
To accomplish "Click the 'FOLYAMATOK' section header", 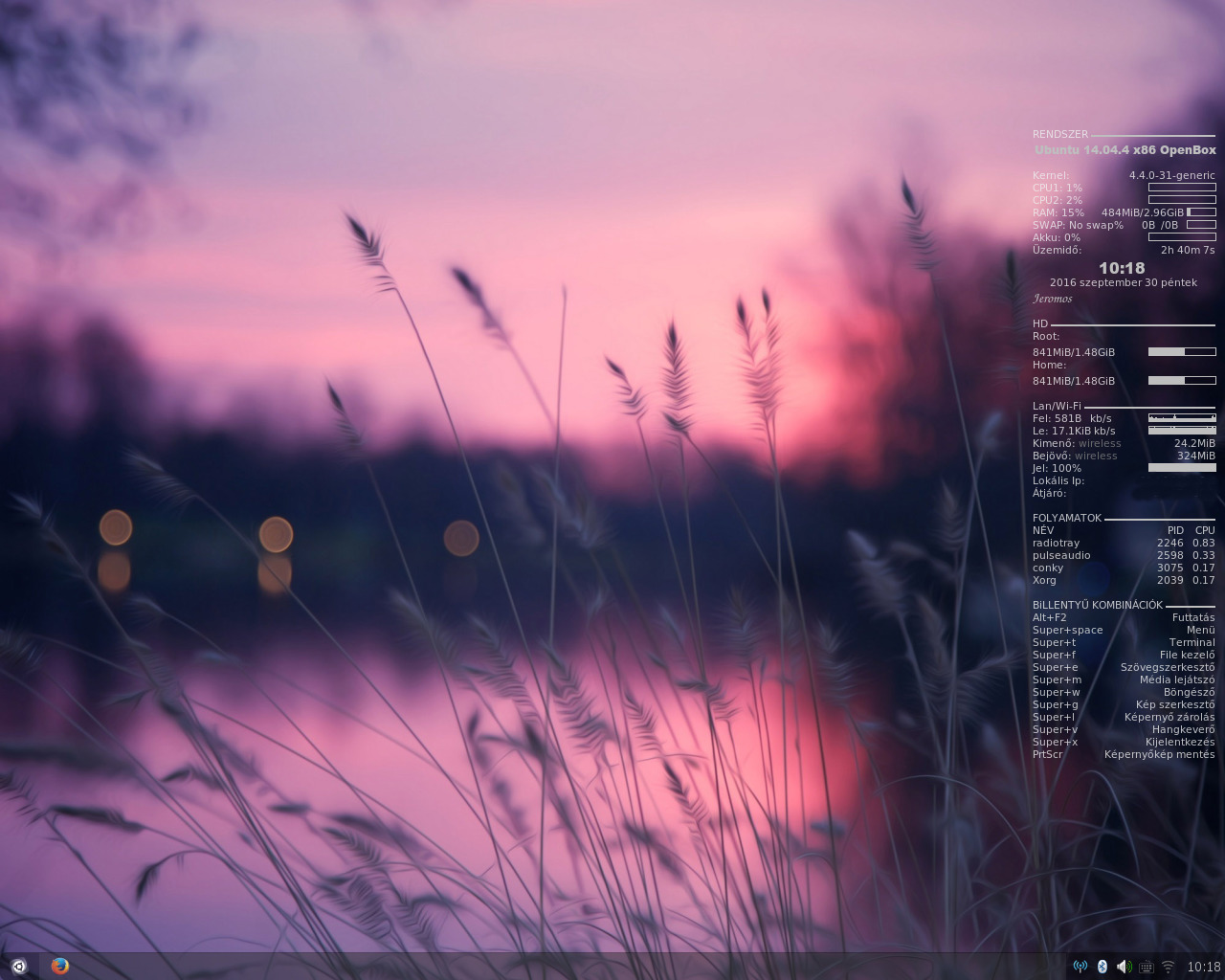I will (1067, 518).
